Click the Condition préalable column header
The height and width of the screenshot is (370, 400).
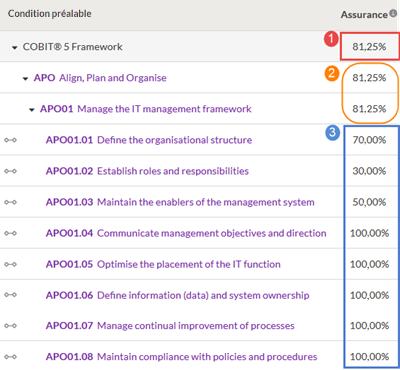[50, 14]
